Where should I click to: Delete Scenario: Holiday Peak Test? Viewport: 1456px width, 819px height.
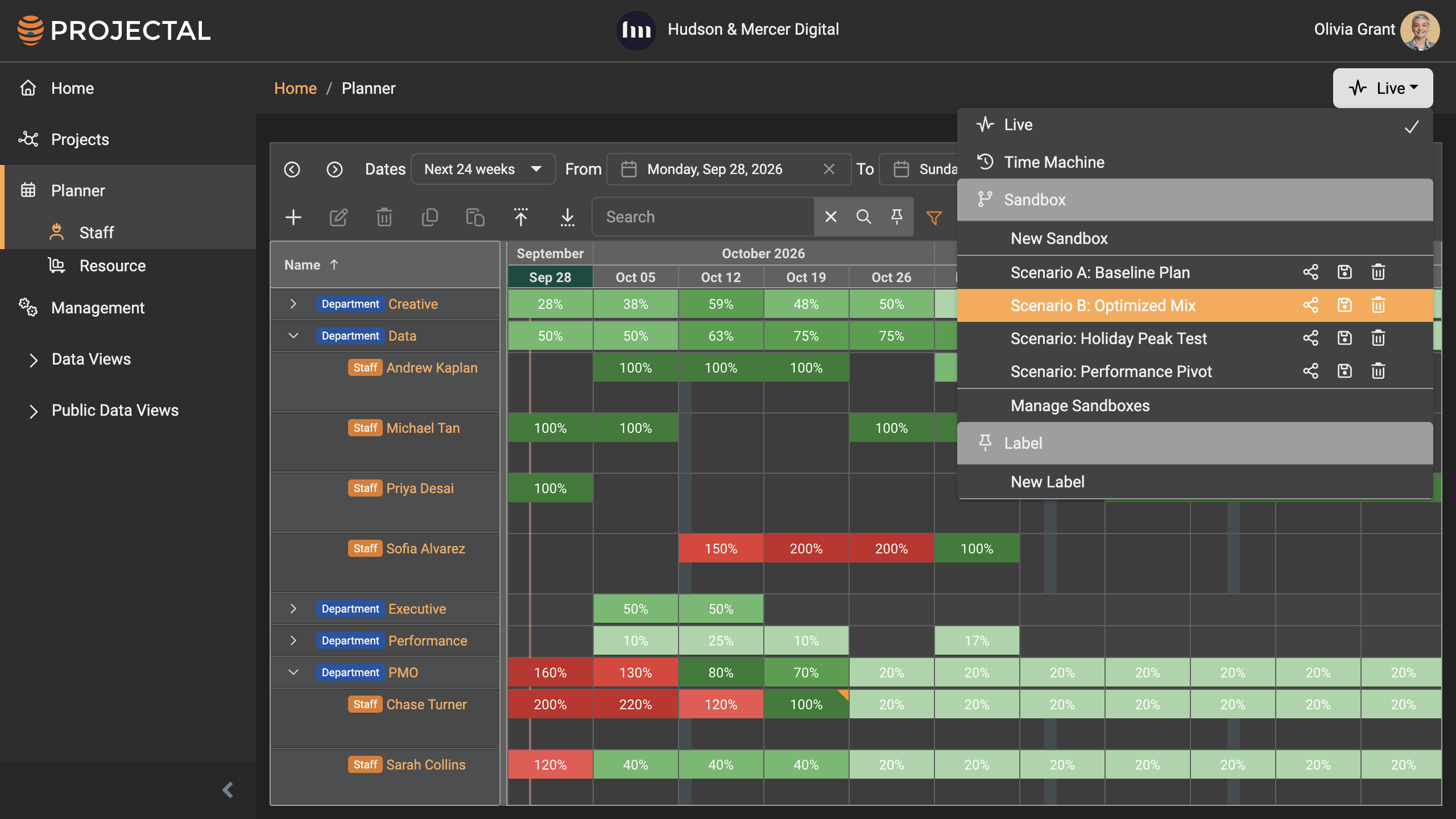[x=1378, y=338]
